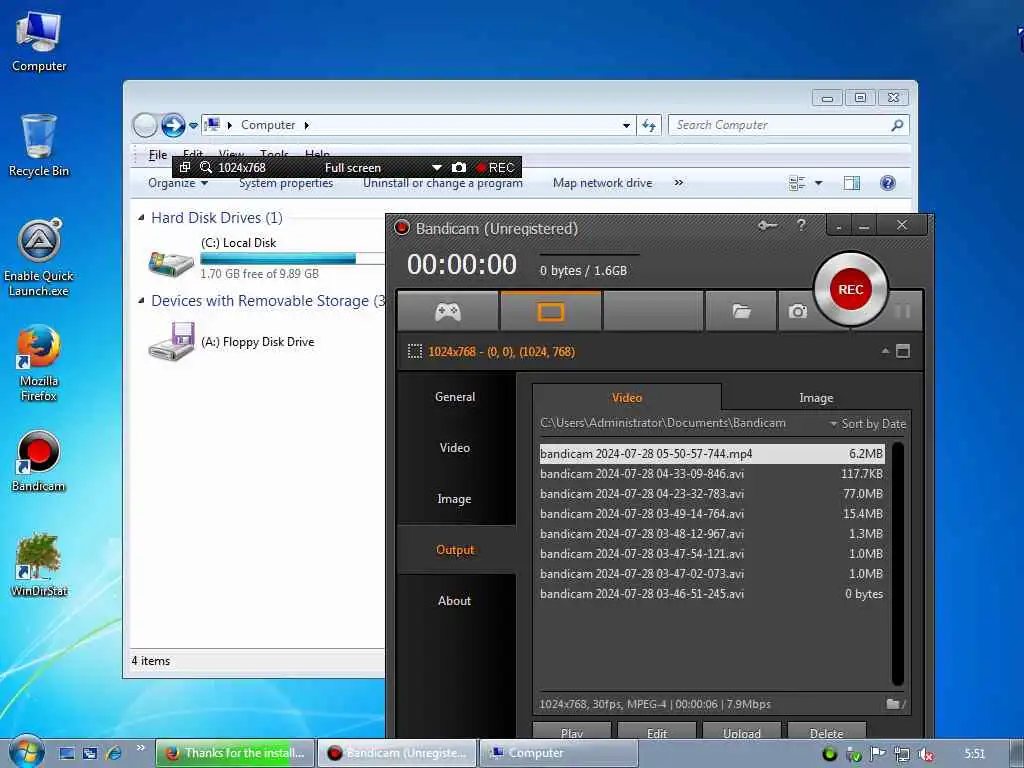Click pause icon beside Bandicam REC button
Screen dimensions: 1024x768
tap(903, 312)
